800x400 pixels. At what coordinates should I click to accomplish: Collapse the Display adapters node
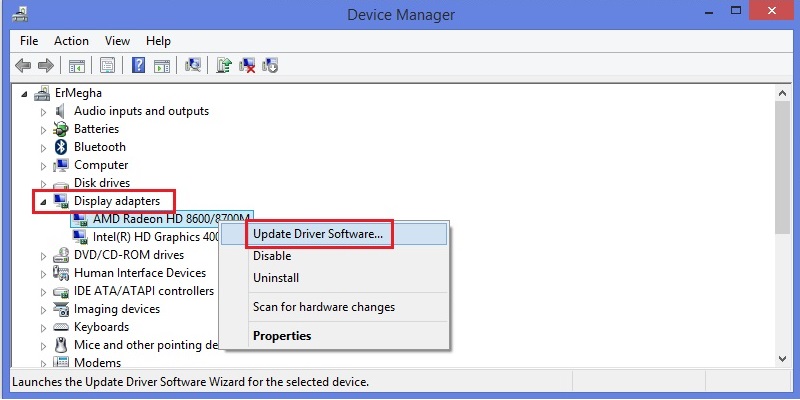tap(43, 202)
